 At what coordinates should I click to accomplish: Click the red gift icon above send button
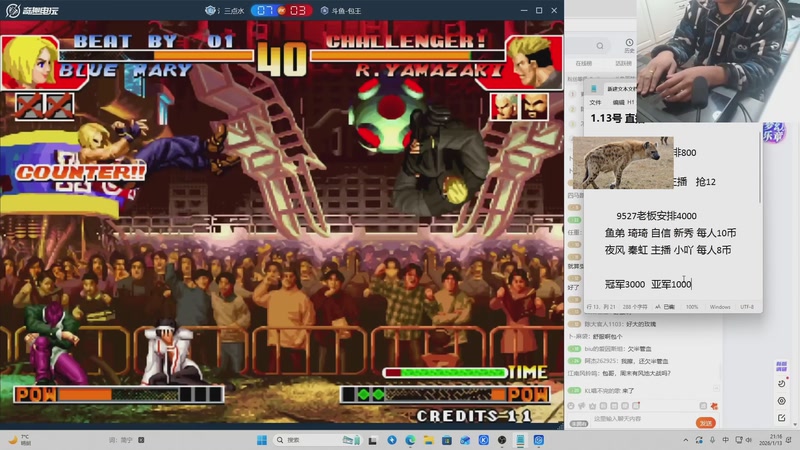tap(714, 406)
